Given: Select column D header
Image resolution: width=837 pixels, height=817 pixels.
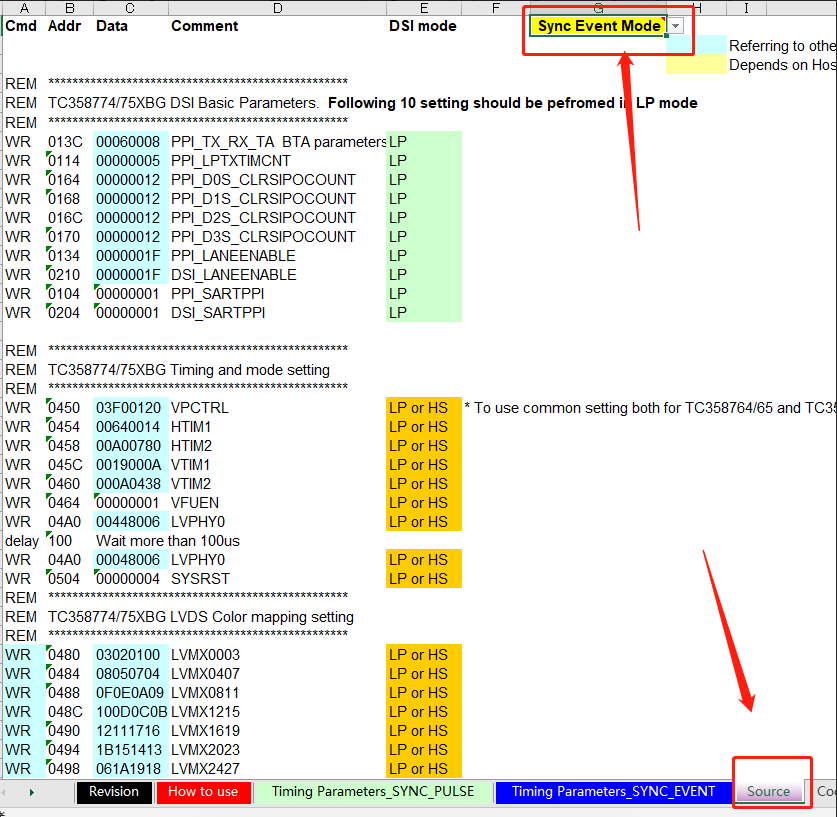Looking at the screenshot, I should [x=277, y=7].
